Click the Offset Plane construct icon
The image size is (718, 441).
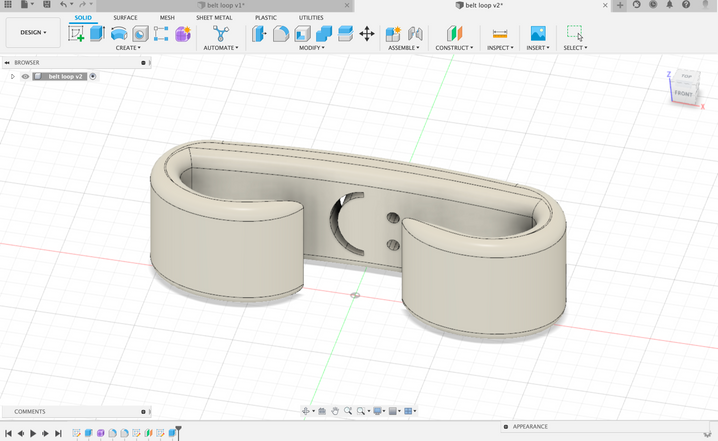[x=455, y=33]
